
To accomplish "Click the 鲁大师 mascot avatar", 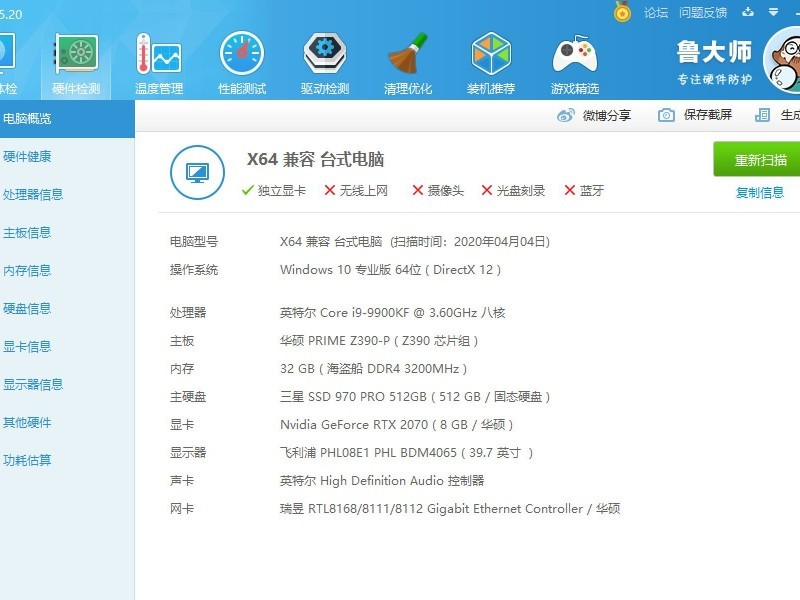I will (x=783, y=60).
